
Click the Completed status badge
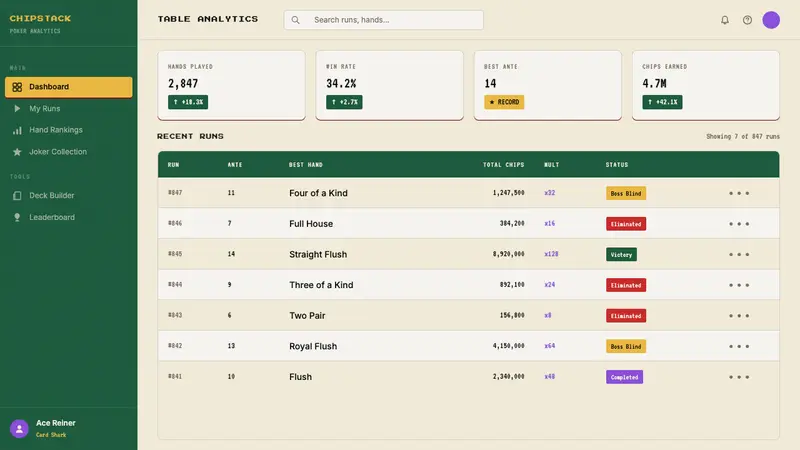click(x=624, y=377)
